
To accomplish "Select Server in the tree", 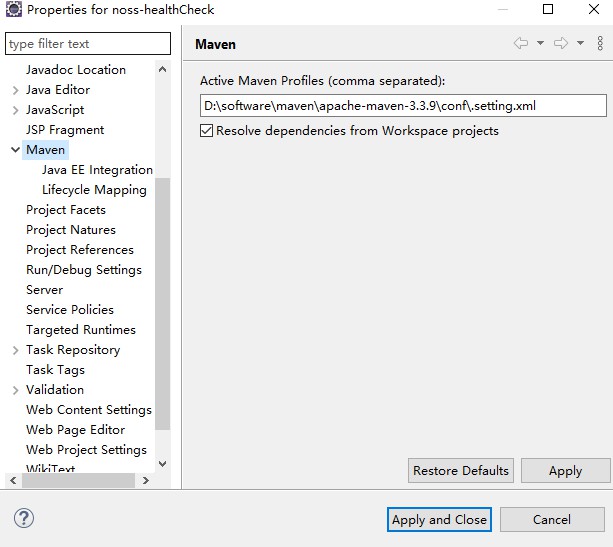I will click(44, 290).
